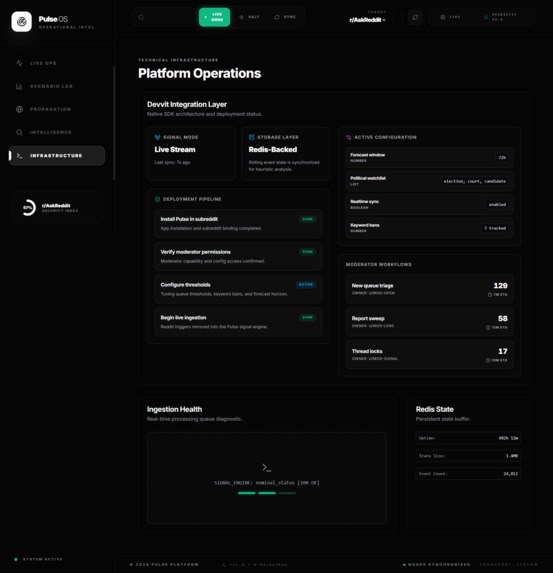This screenshot has height=573, width=553.
Task: Click the Done badge on Install Pulse
Action: (307, 219)
